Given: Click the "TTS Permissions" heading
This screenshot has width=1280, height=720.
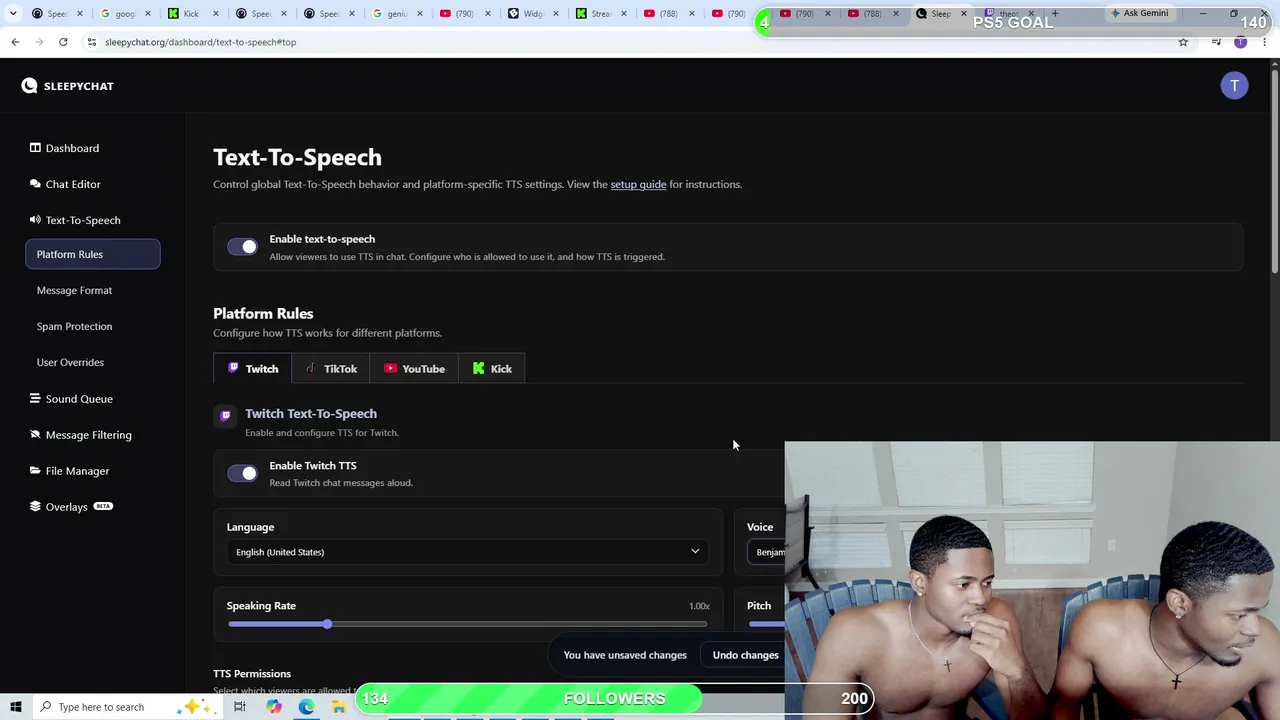Looking at the screenshot, I should (252, 674).
